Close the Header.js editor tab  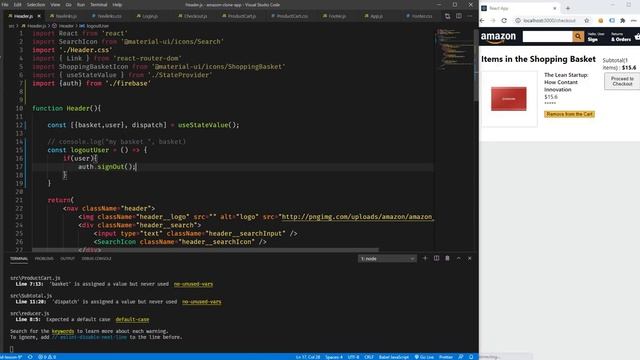[39, 16]
